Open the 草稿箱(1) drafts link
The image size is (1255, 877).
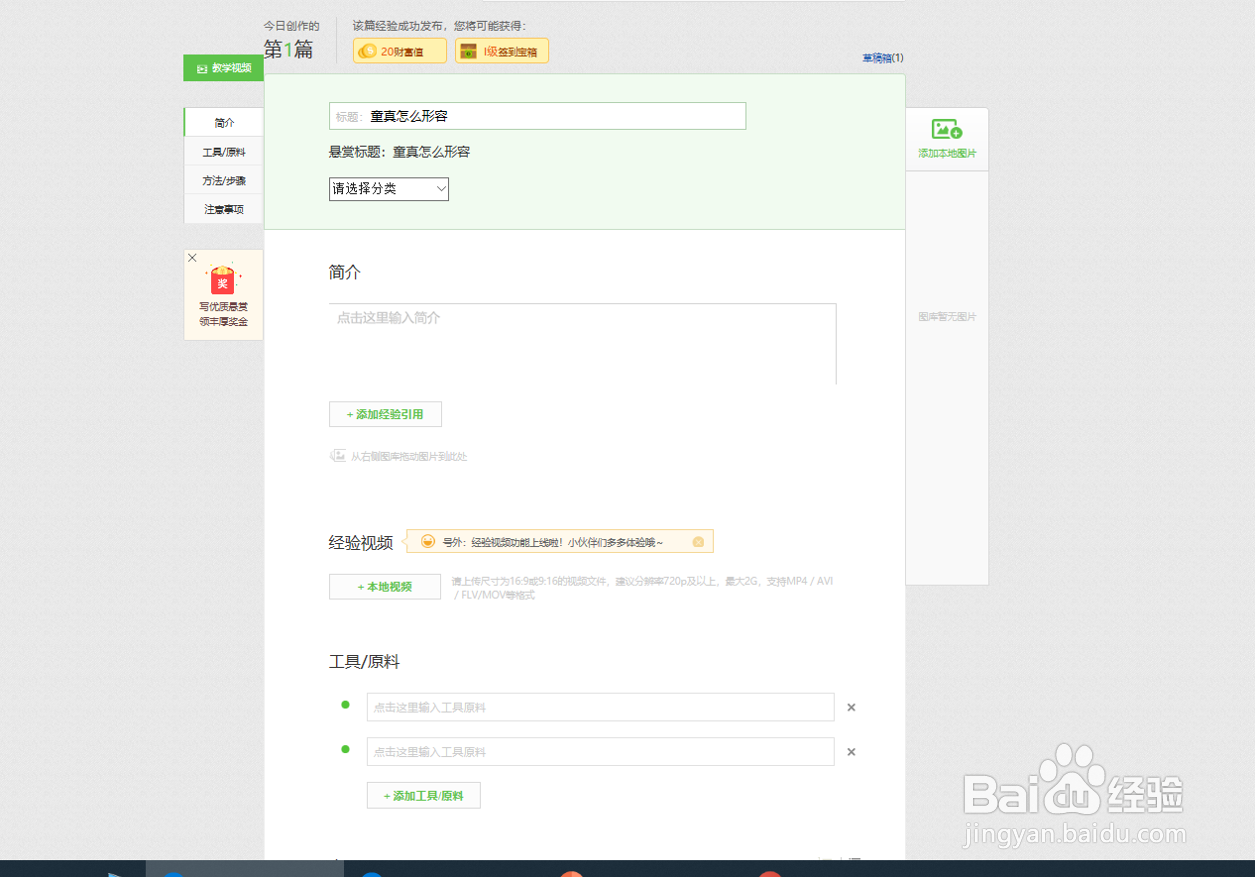click(885, 58)
